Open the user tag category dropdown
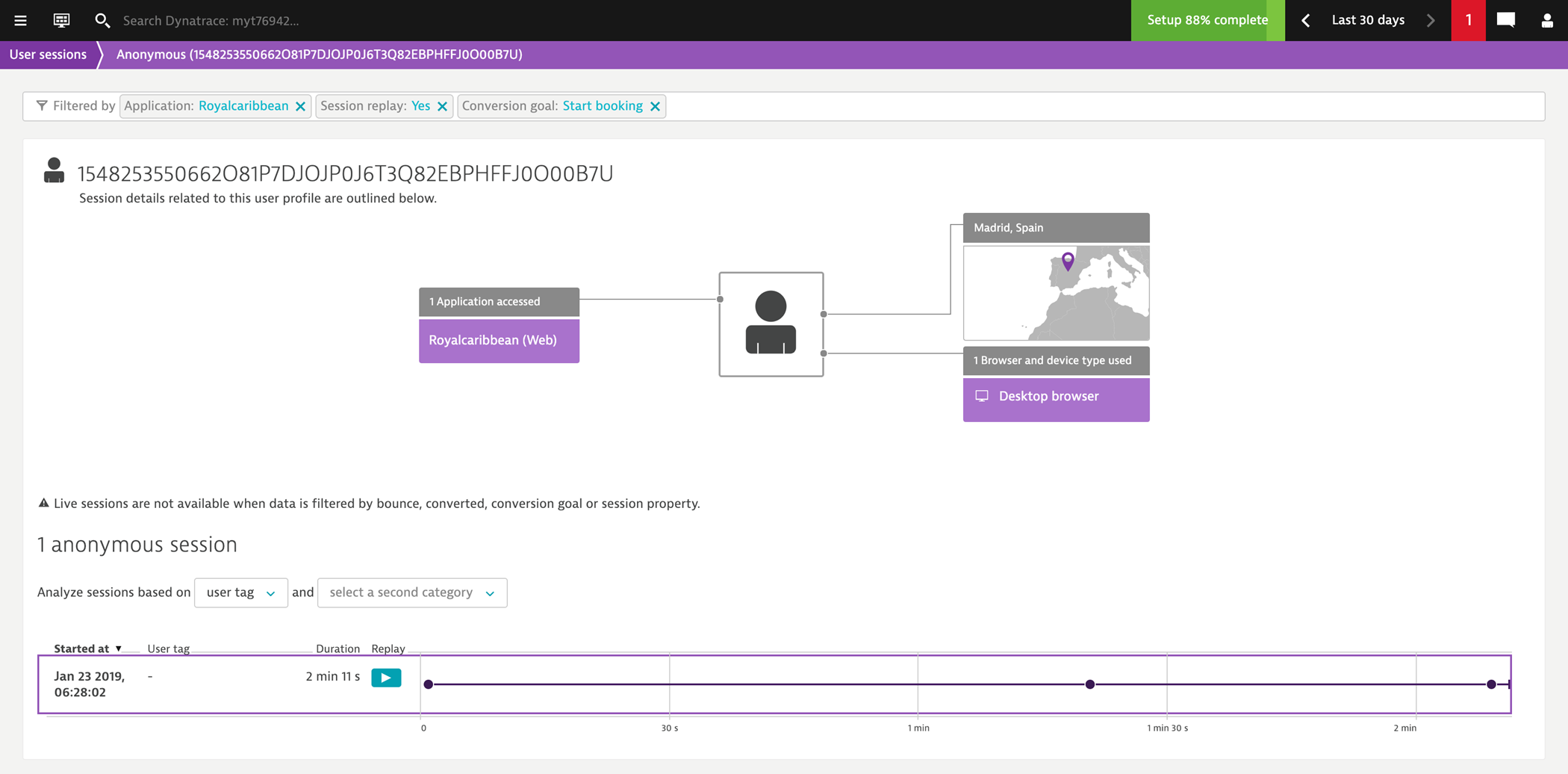This screenshot has height=774, width=1568. [x=240, y=592]
